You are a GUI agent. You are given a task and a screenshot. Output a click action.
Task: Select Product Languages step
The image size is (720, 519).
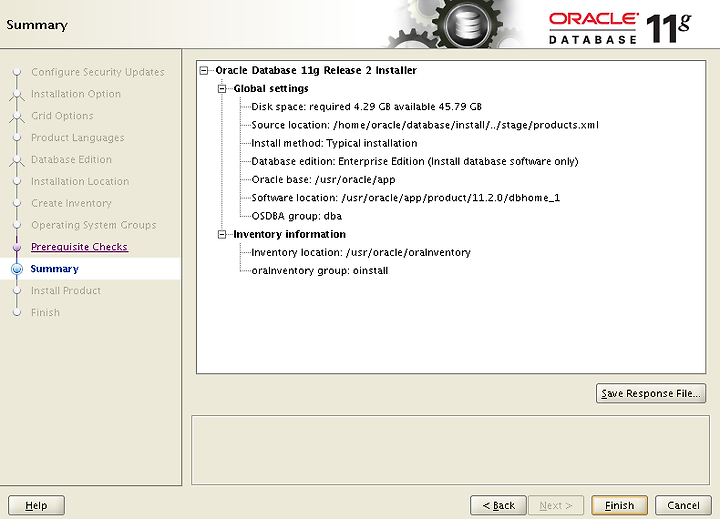tap(78, 138)
